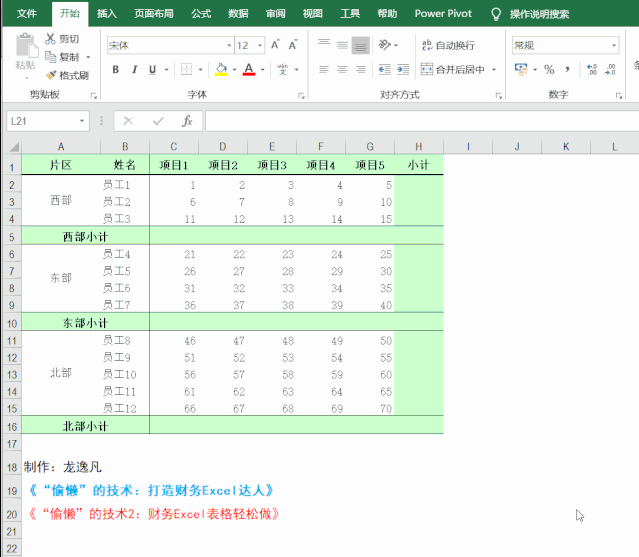Click the insert function fx icon

click(x=187, y=121)
